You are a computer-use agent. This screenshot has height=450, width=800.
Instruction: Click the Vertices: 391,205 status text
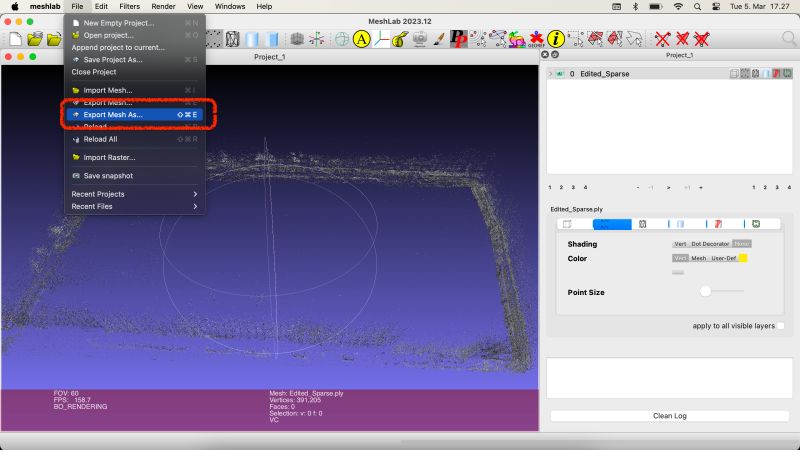(x=295, y=400)
